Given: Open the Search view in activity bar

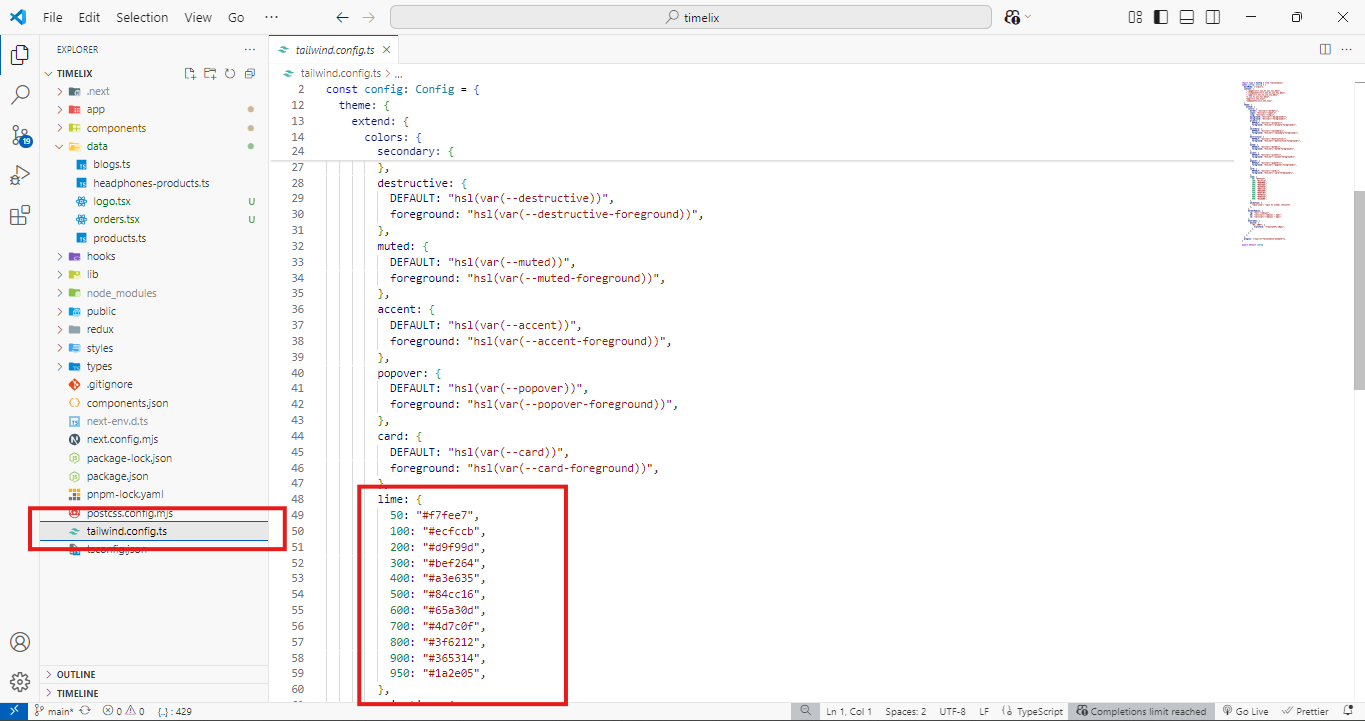Looking at the screenshot, I should (19, 95).
